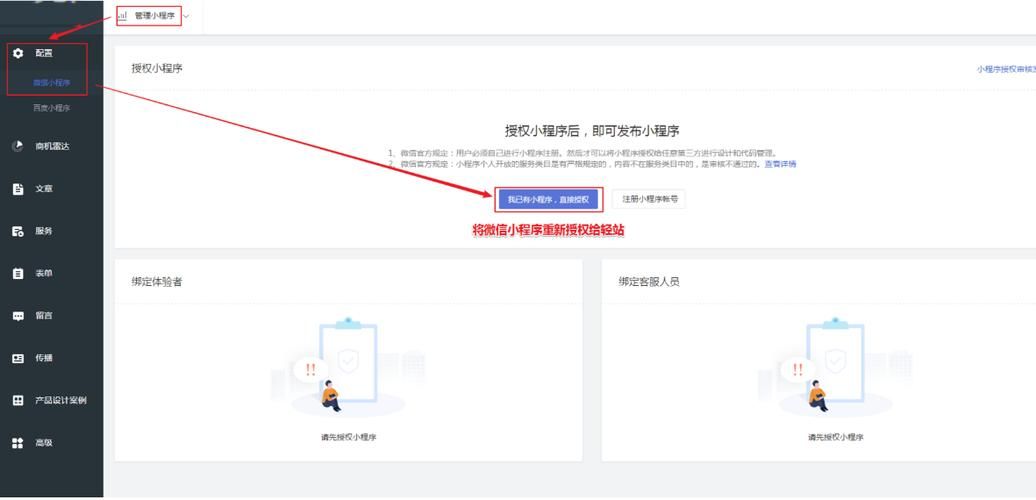Click 注册小程序帐号 button
Viewport: 1036px width, 500px height.
[649, 199]
